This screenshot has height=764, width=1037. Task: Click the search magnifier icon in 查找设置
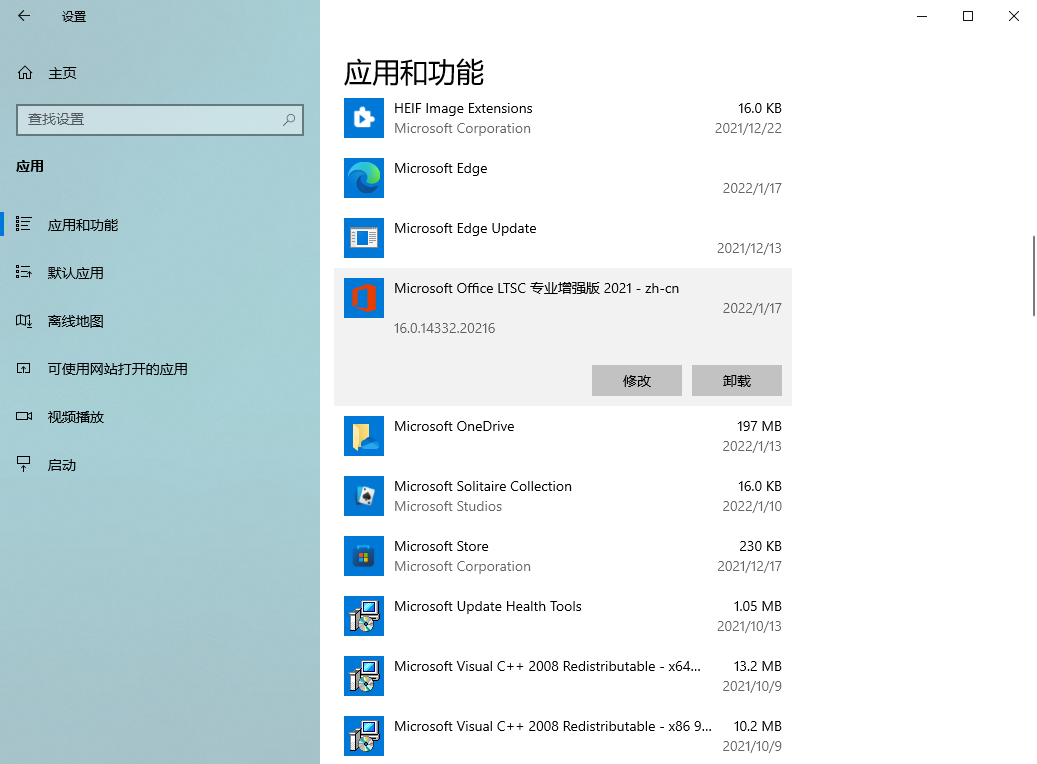289,120
